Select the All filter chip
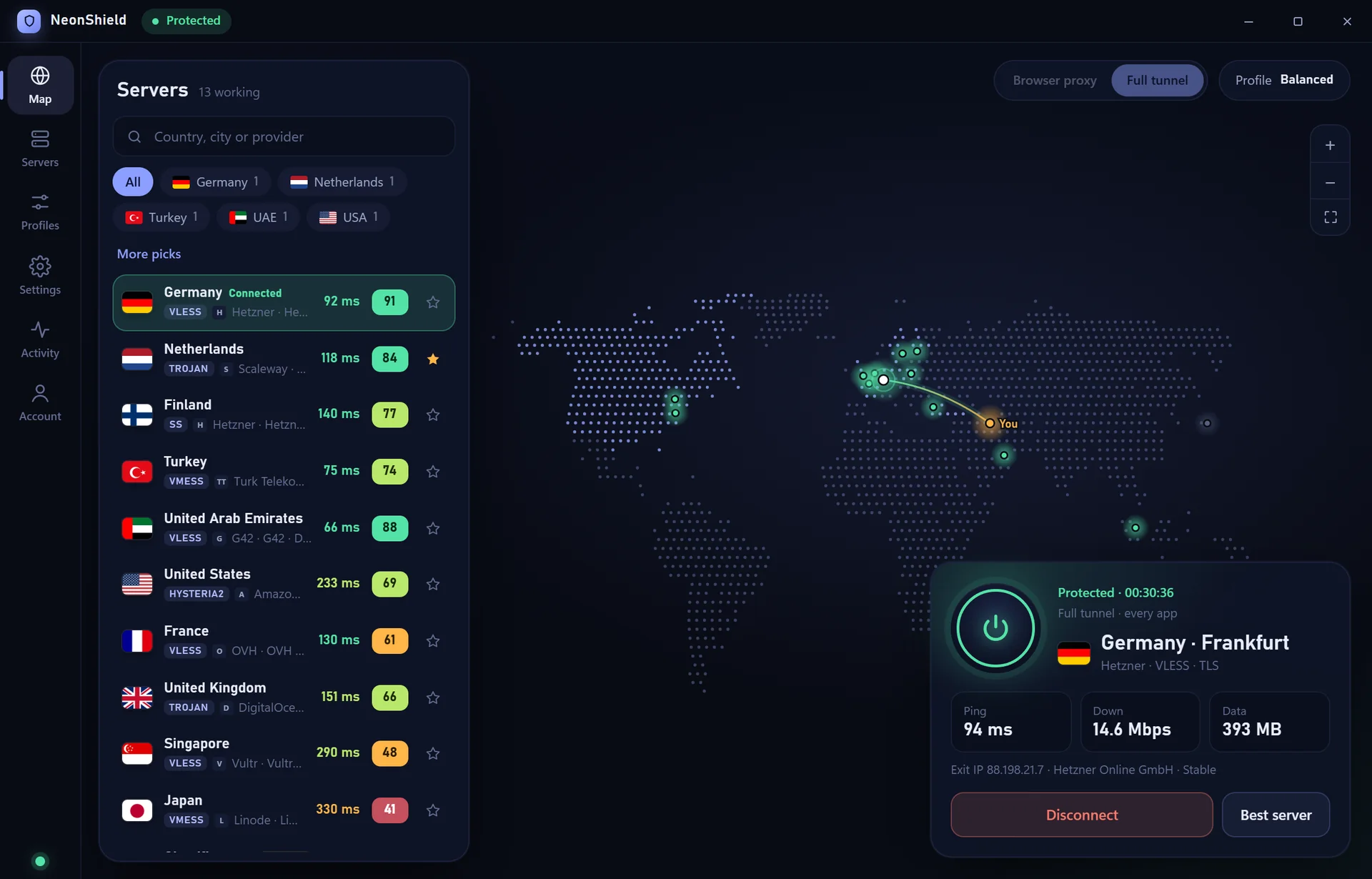The width and height of the screenshot is (1372, 879). (x=133, y=182)
